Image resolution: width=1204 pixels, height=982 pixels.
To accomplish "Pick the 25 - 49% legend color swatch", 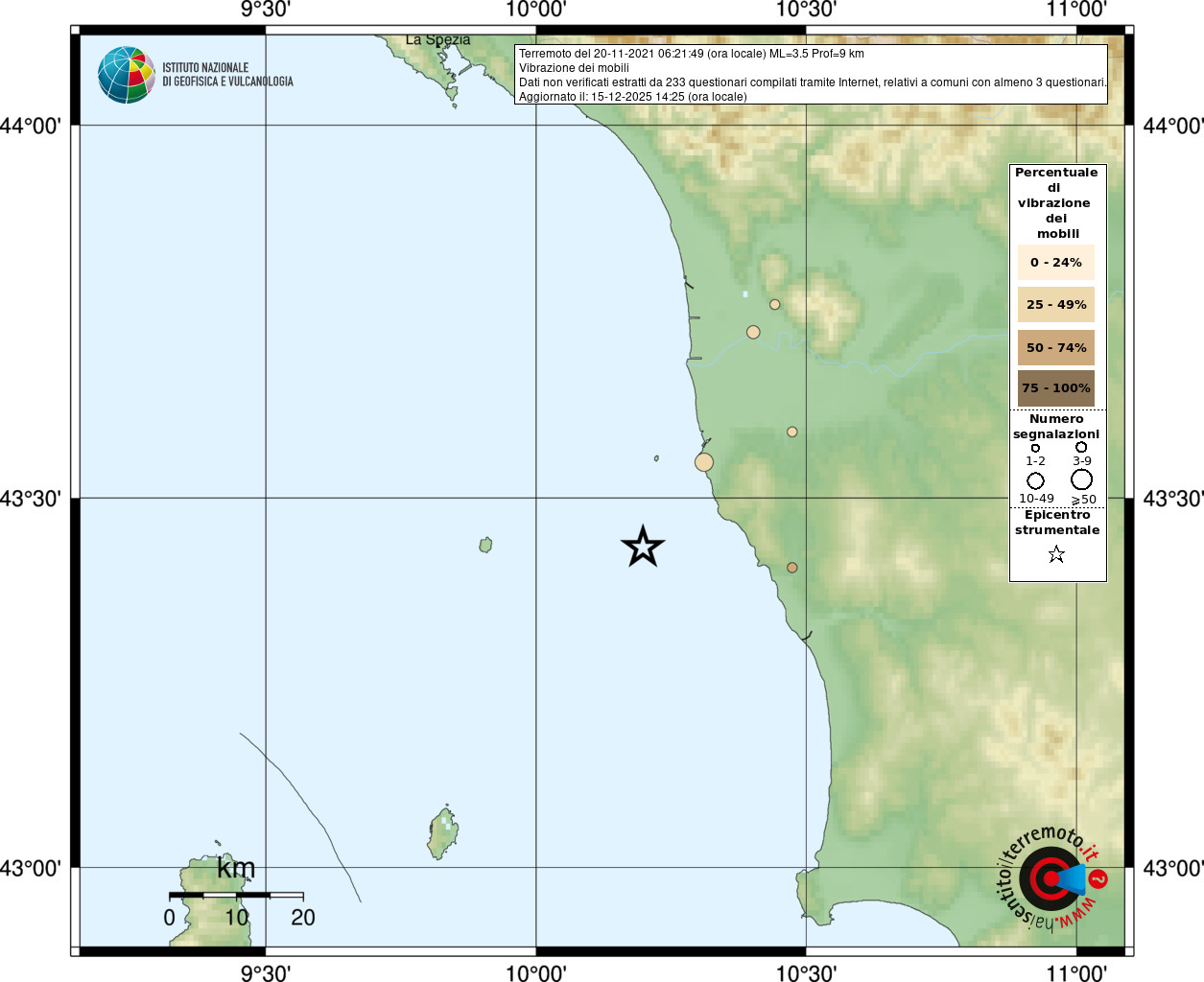I will [1055, 305].
